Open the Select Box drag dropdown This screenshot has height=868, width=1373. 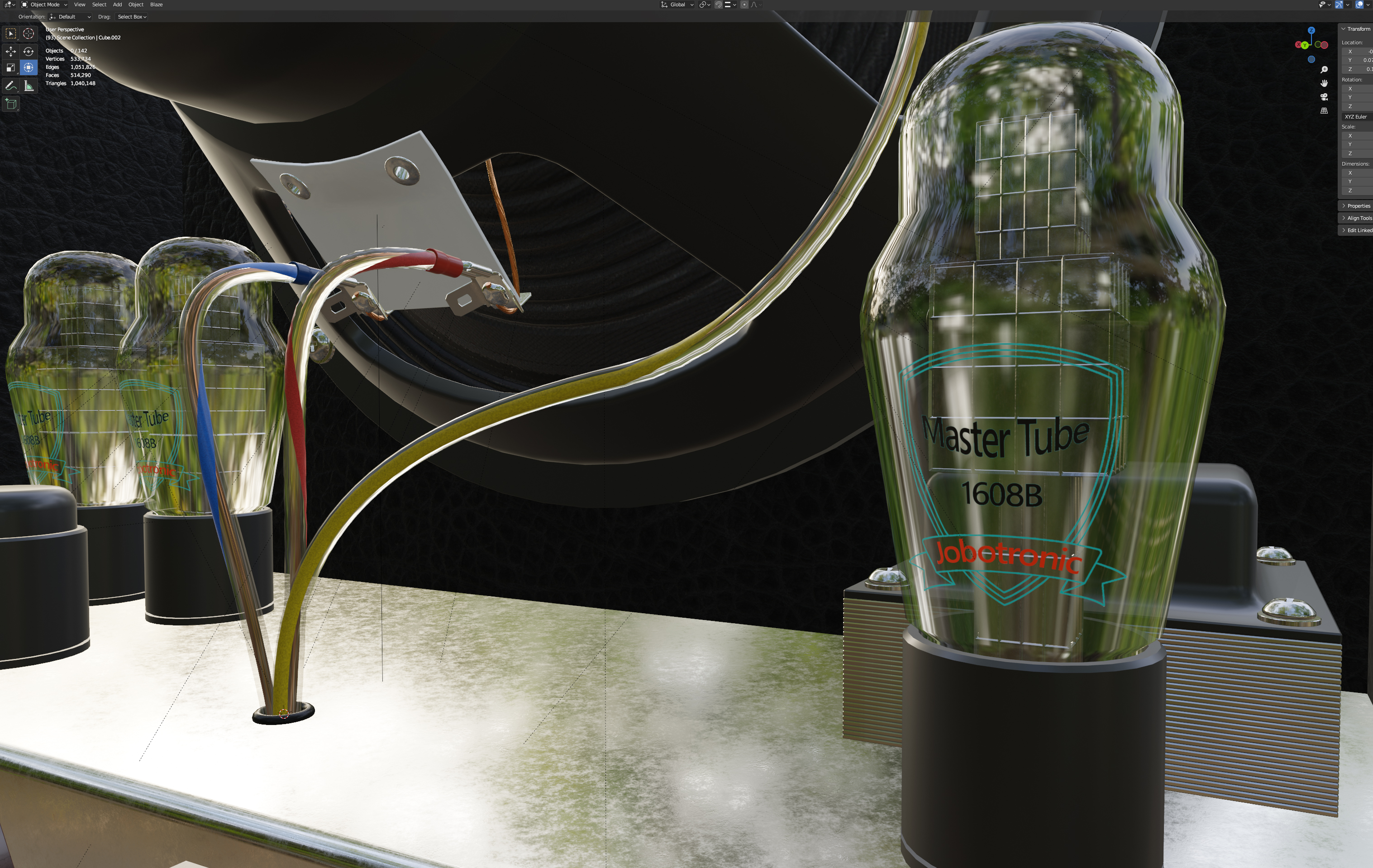pyautogui.click(x=132, y=17)
